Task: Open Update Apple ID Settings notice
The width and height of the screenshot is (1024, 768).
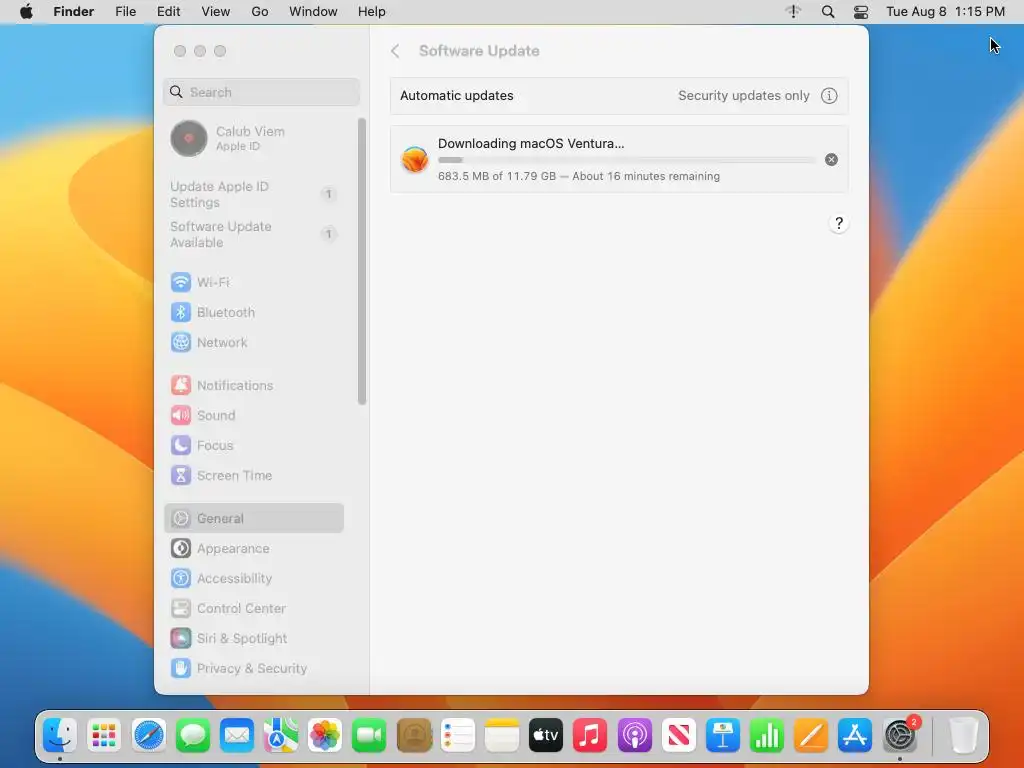Action: pos(253,194)
